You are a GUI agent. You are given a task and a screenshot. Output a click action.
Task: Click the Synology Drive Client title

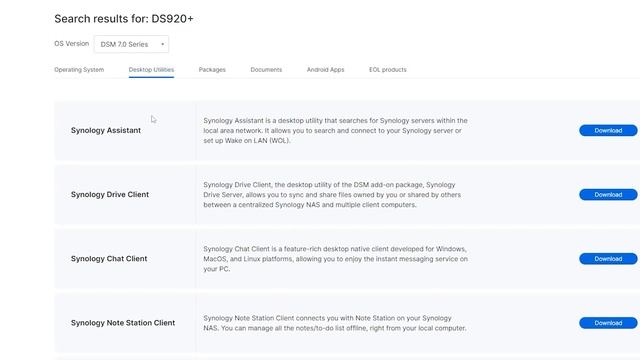(x=110, y=195)
